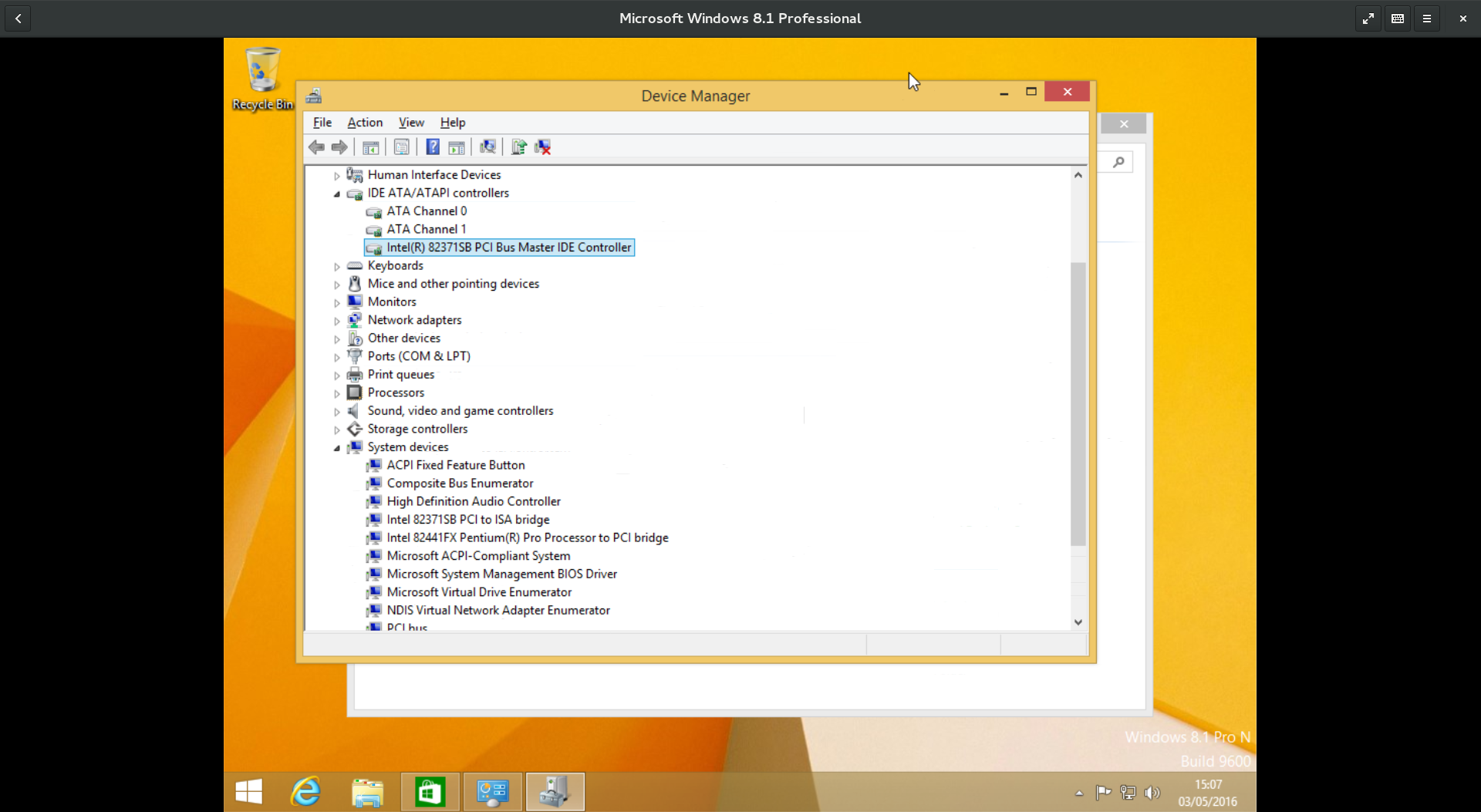Screen dimensions: 1481x812
Task: Expand the Monitors node
Action: 337,303
